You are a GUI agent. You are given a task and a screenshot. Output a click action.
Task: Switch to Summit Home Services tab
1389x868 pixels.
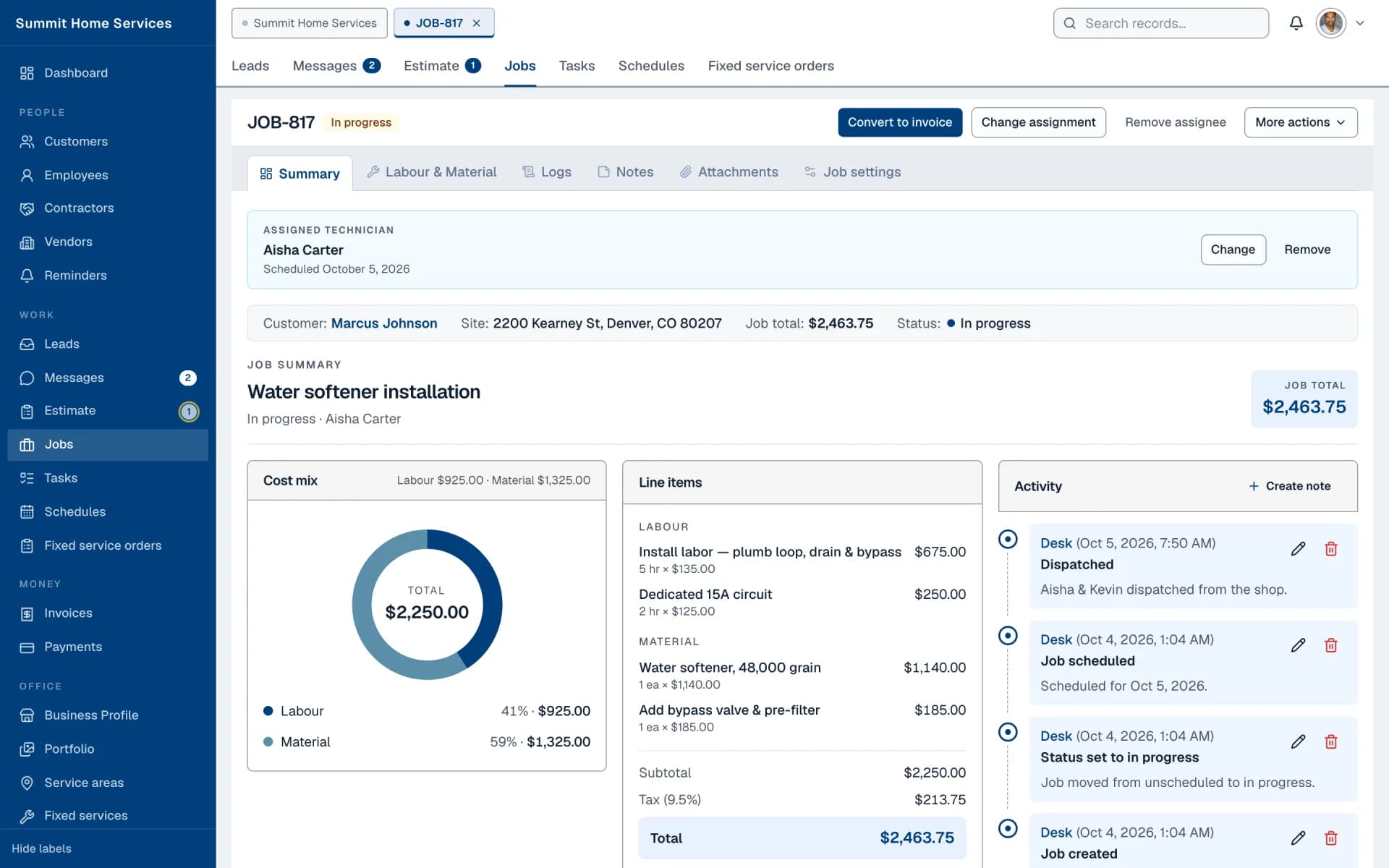click(309, 23)
